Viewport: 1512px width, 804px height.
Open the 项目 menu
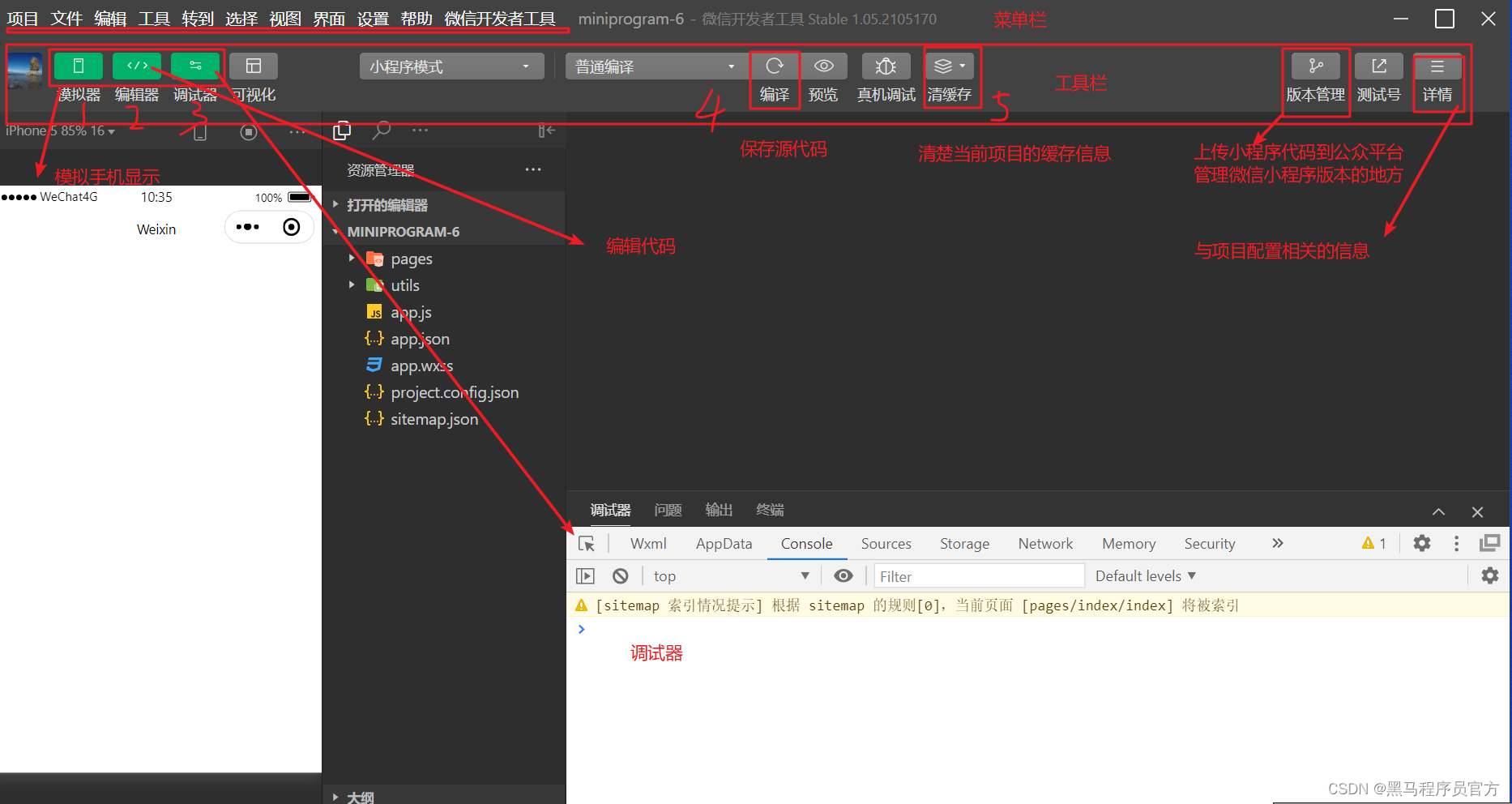click(x=23, y=19)
